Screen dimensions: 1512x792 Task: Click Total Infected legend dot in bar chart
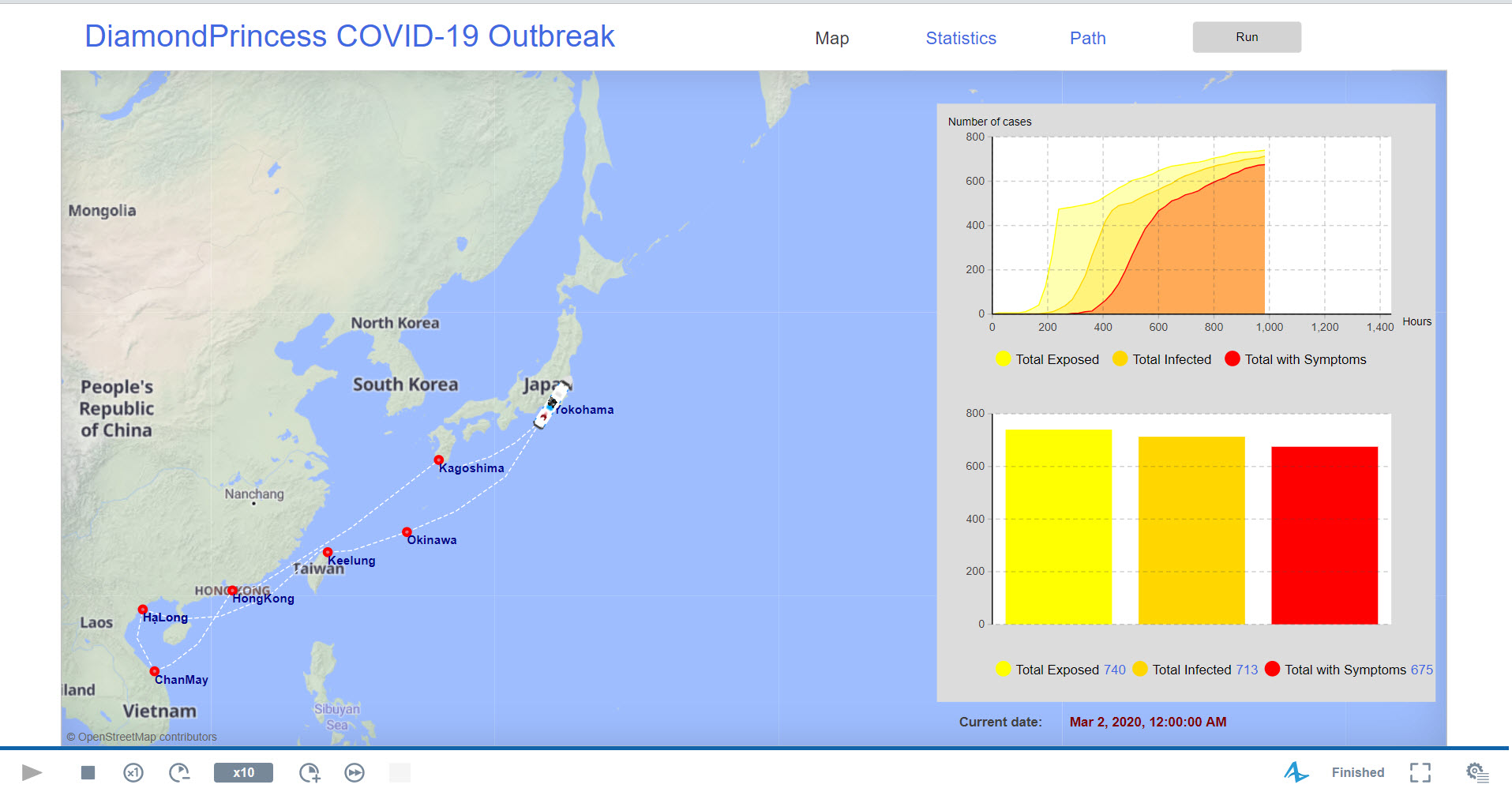[x=1139, y=670]
